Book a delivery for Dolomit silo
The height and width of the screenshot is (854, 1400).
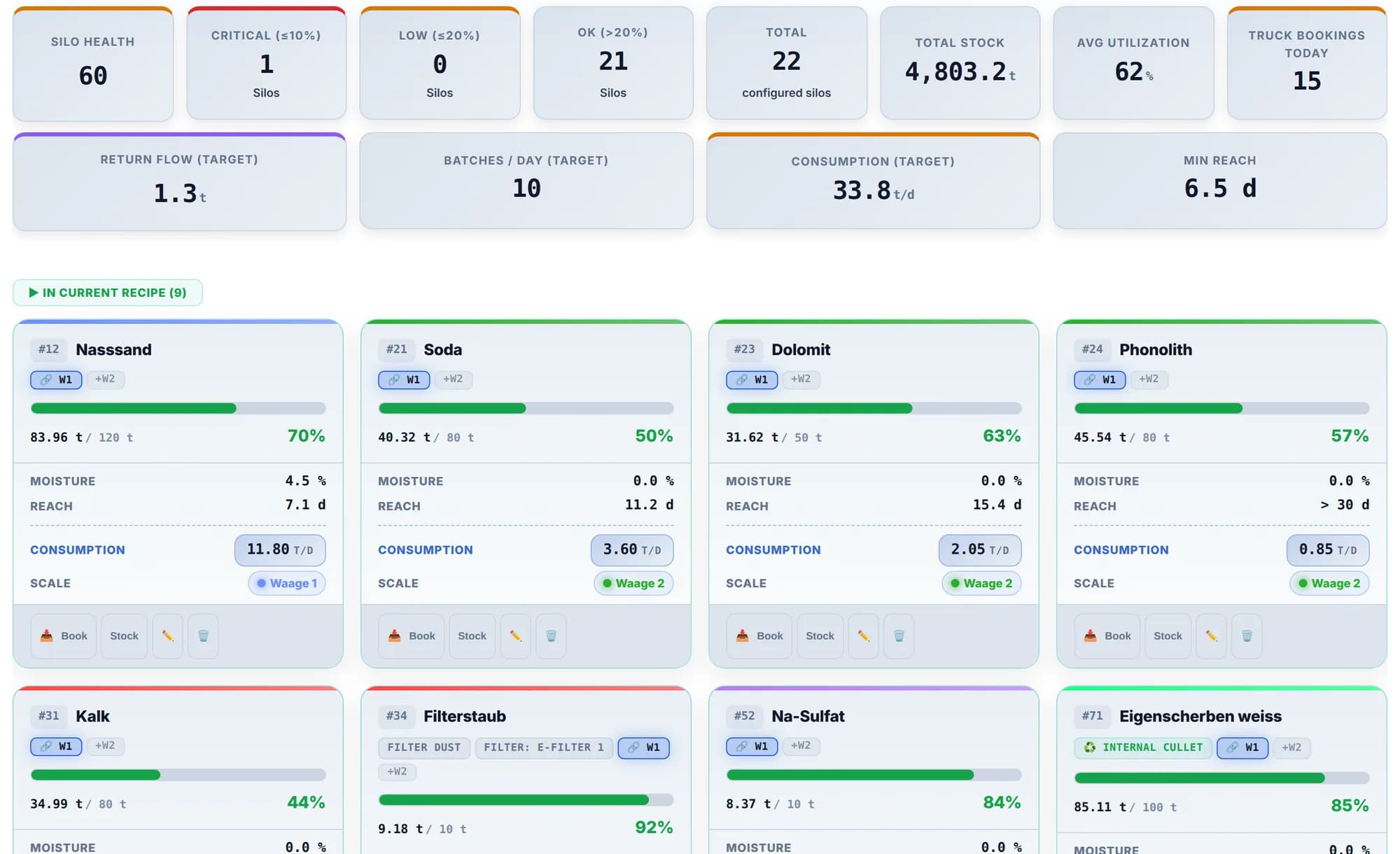click(x=759, y=636)
